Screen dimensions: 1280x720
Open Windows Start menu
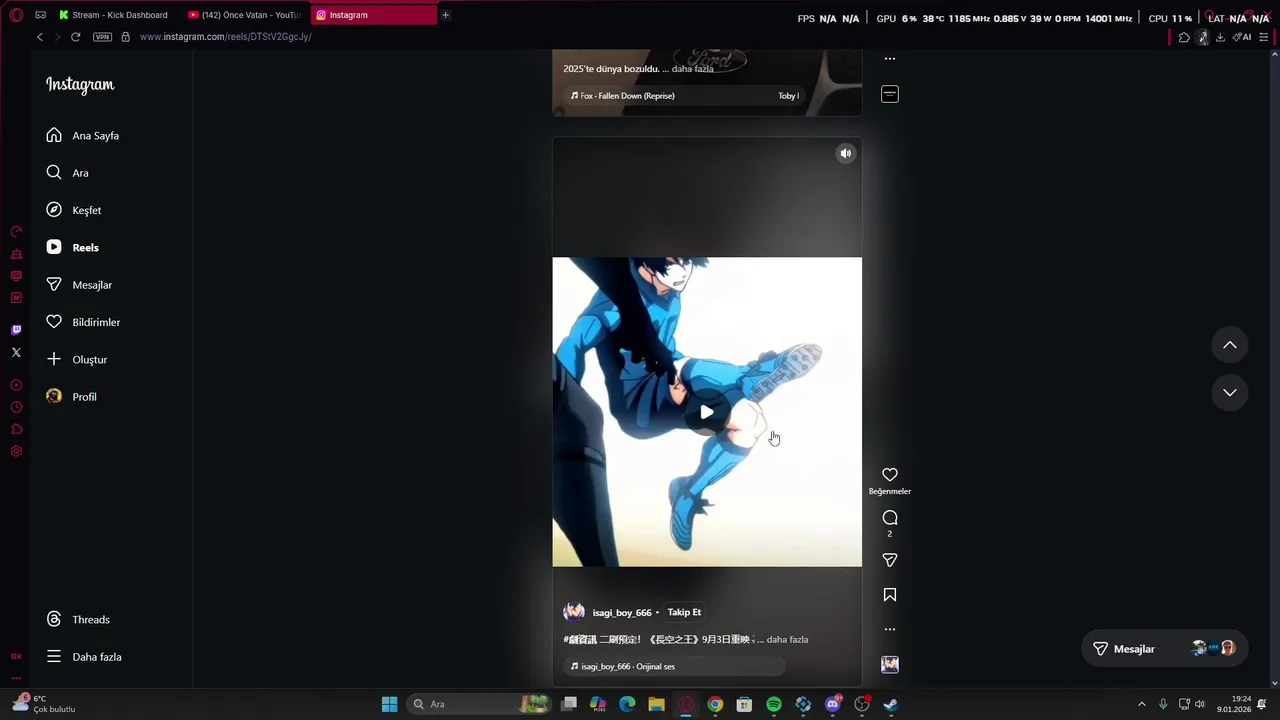point(389,704)
